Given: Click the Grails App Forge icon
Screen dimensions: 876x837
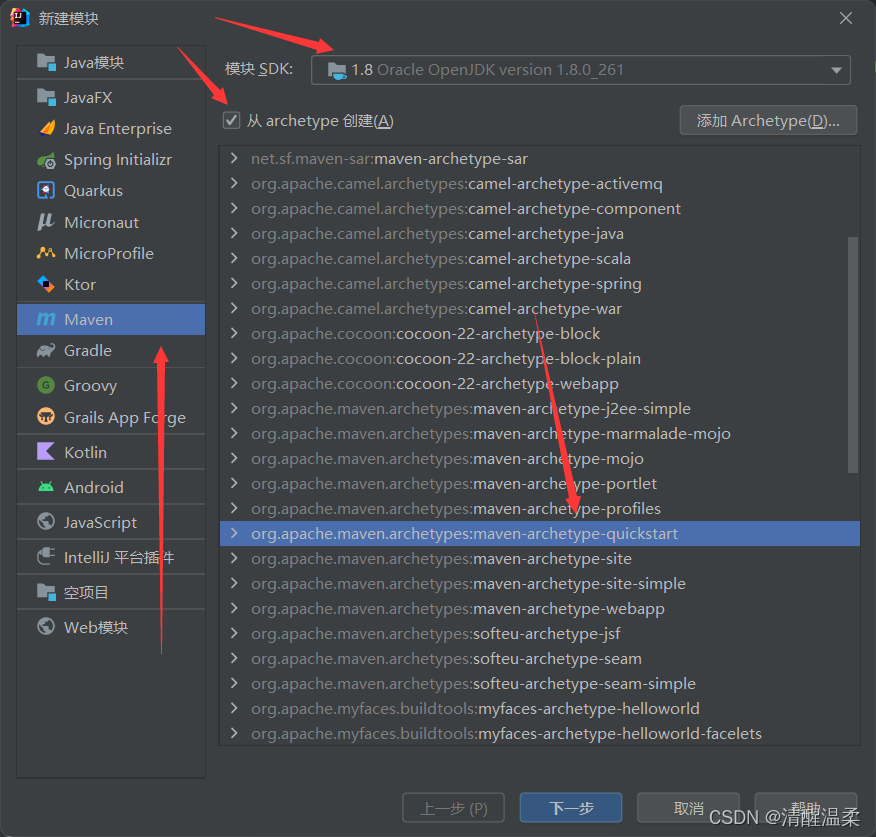Looking at the screenshot, I should pos(46,417).
